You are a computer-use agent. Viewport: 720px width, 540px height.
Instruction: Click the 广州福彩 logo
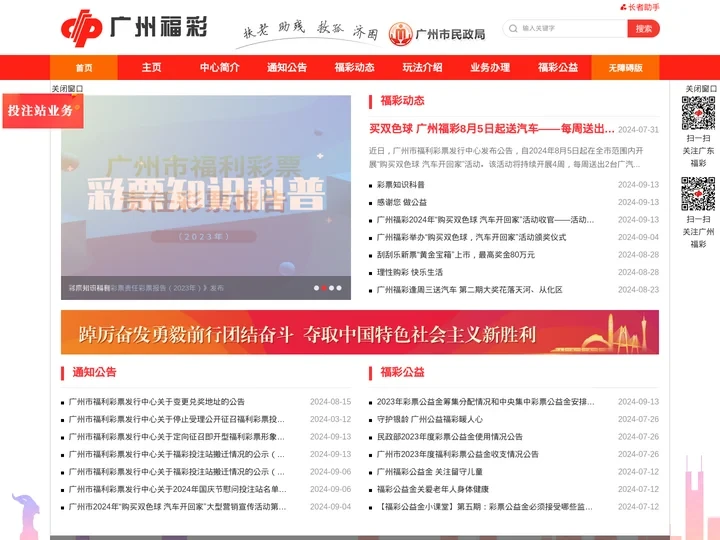point(134,28)
